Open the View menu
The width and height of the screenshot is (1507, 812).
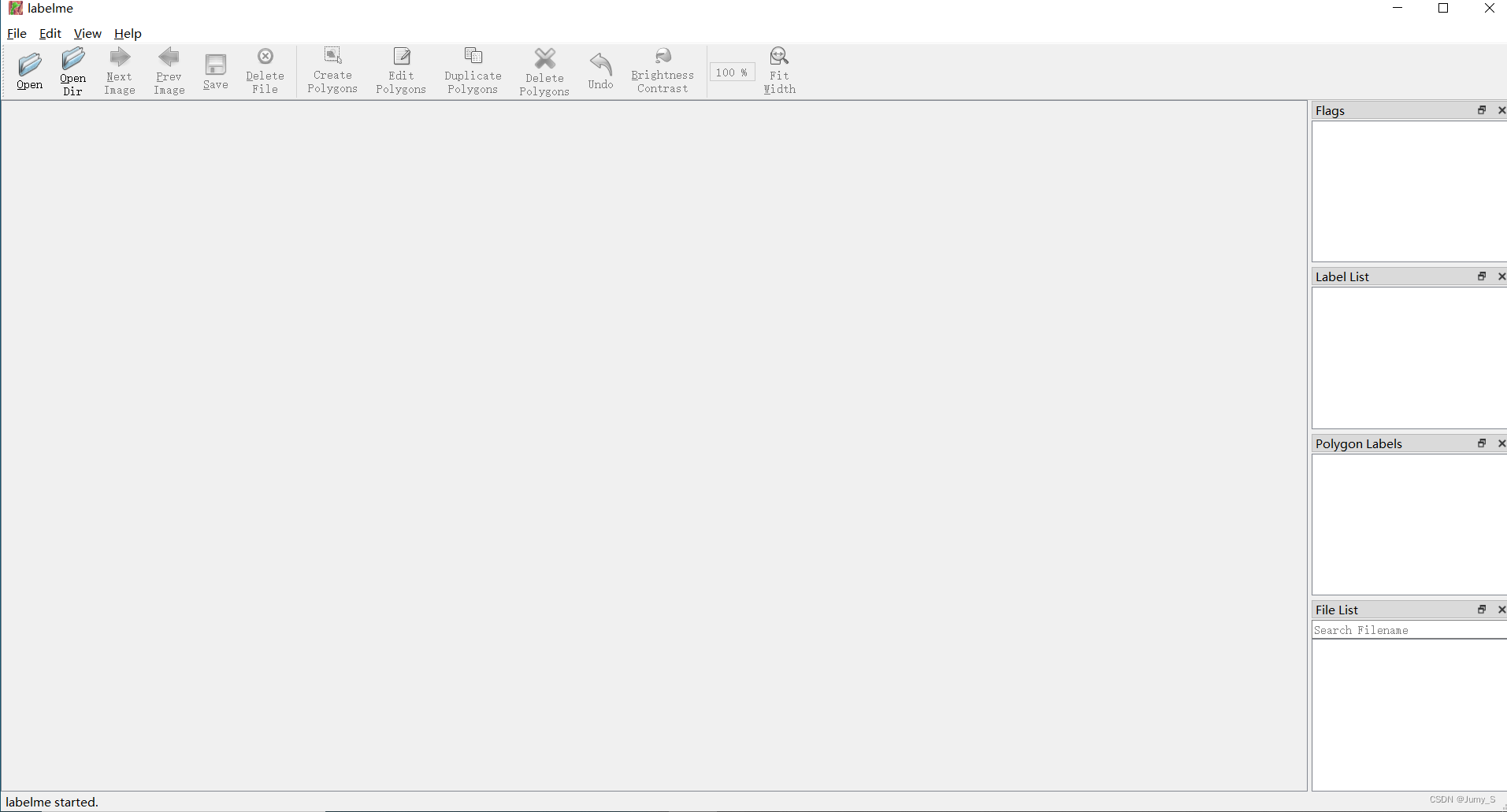click(87, 33)
